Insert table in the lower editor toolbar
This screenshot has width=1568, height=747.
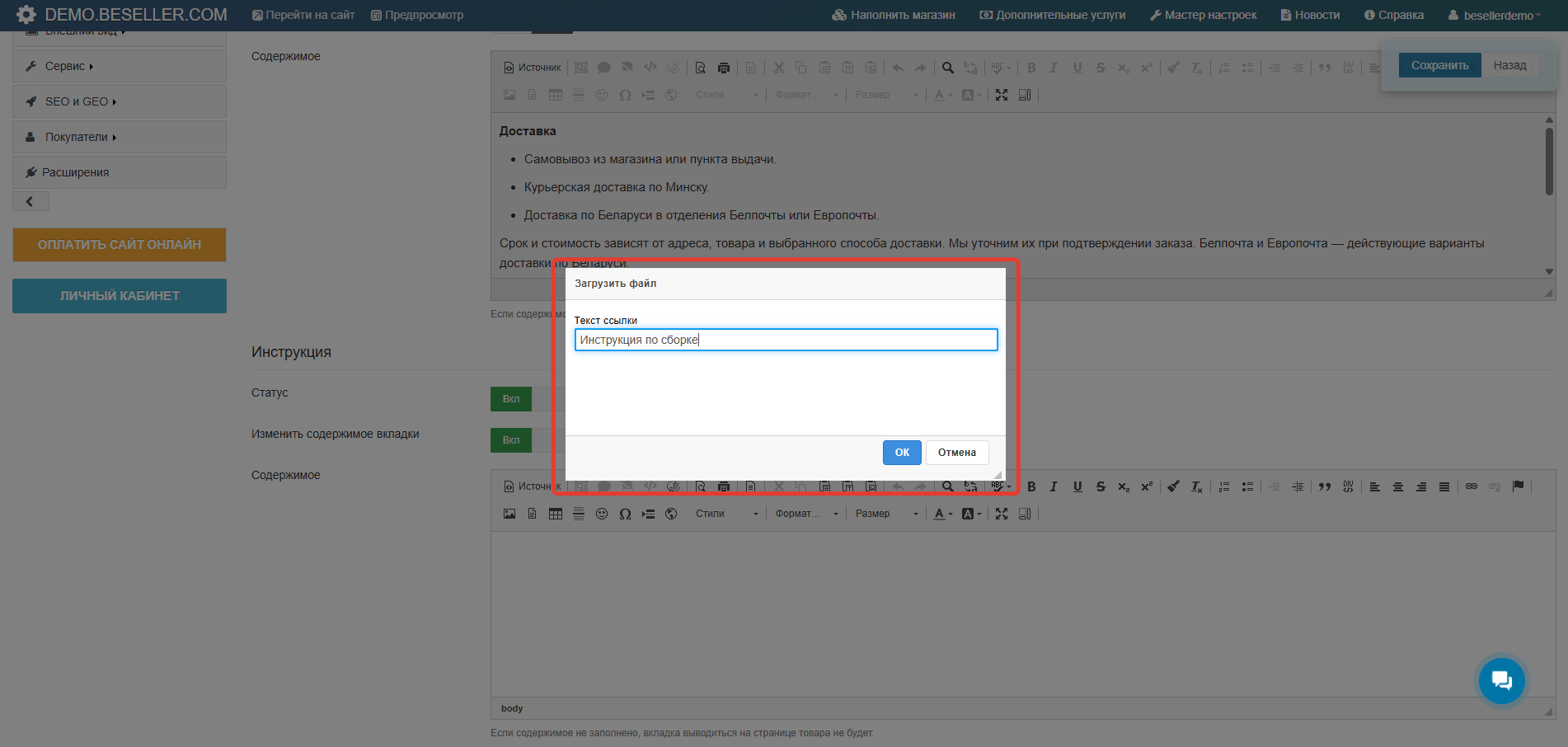click(x=556, y=514)
